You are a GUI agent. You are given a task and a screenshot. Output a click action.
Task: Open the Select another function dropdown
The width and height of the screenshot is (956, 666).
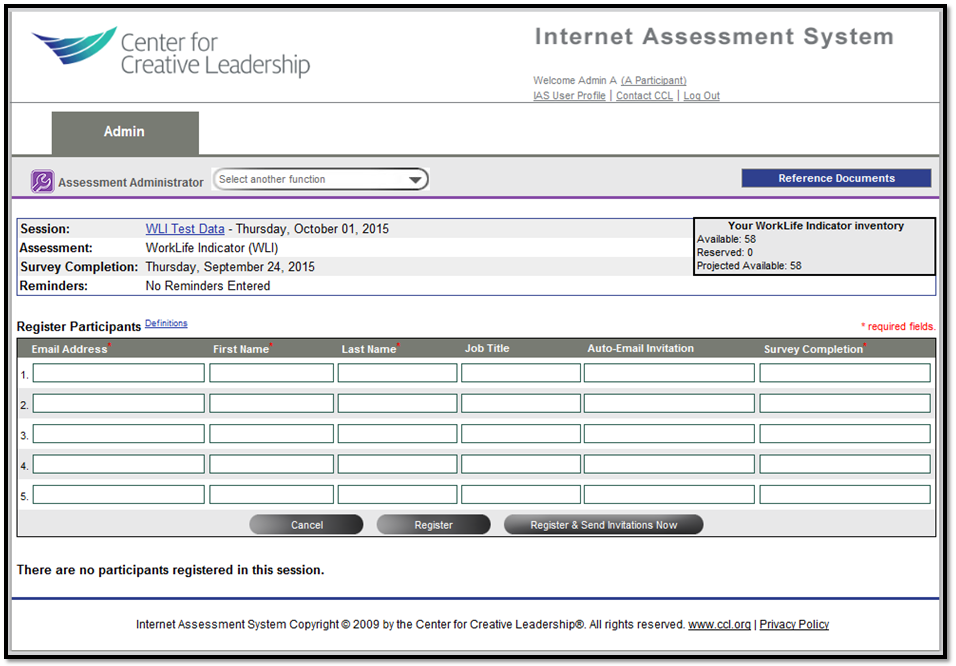tap(321, 179)
